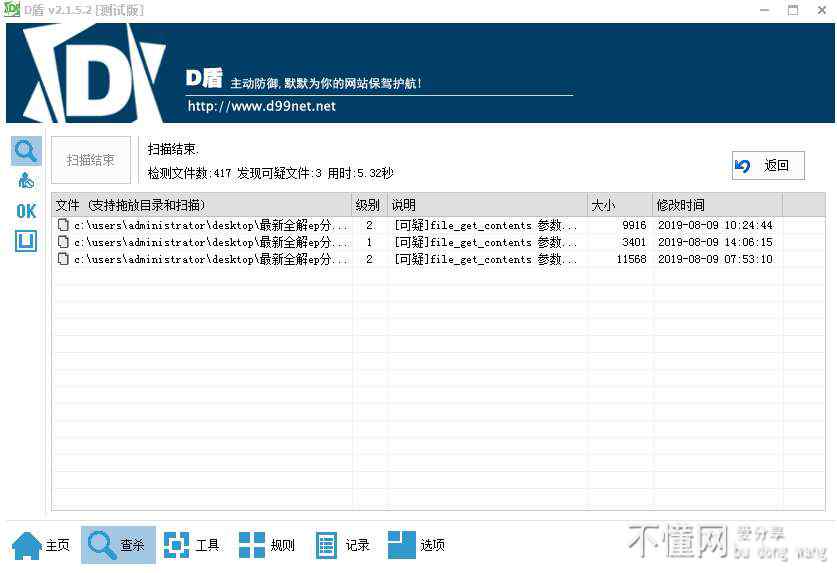Sort by the 文件 column header
The width and height of the screenshot is (837, 573).
(x=201, y=205)
